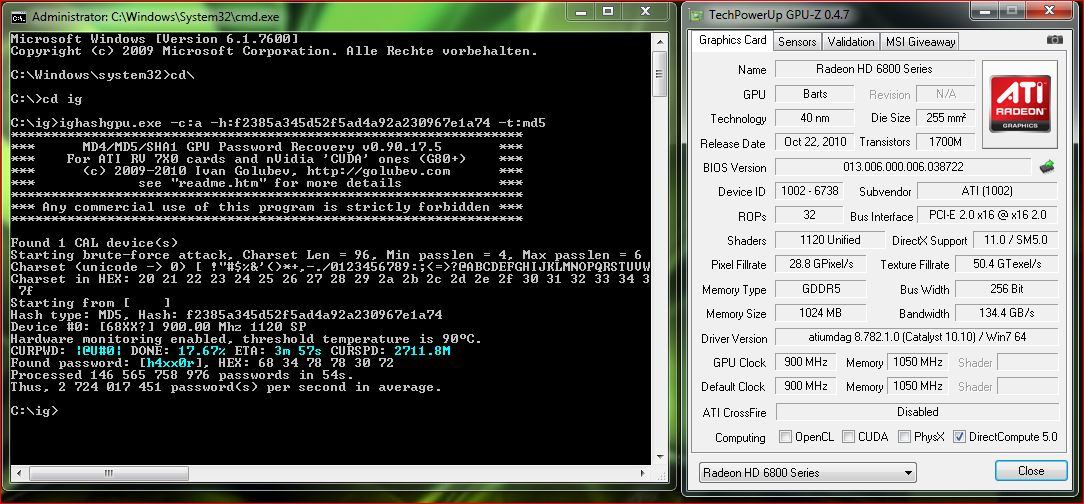Click the GPU-Z camera screenshot icon
Image resolution: width=1084 pixels, height=504 pixels.
pyautogui.click(x=1054, y=40)
